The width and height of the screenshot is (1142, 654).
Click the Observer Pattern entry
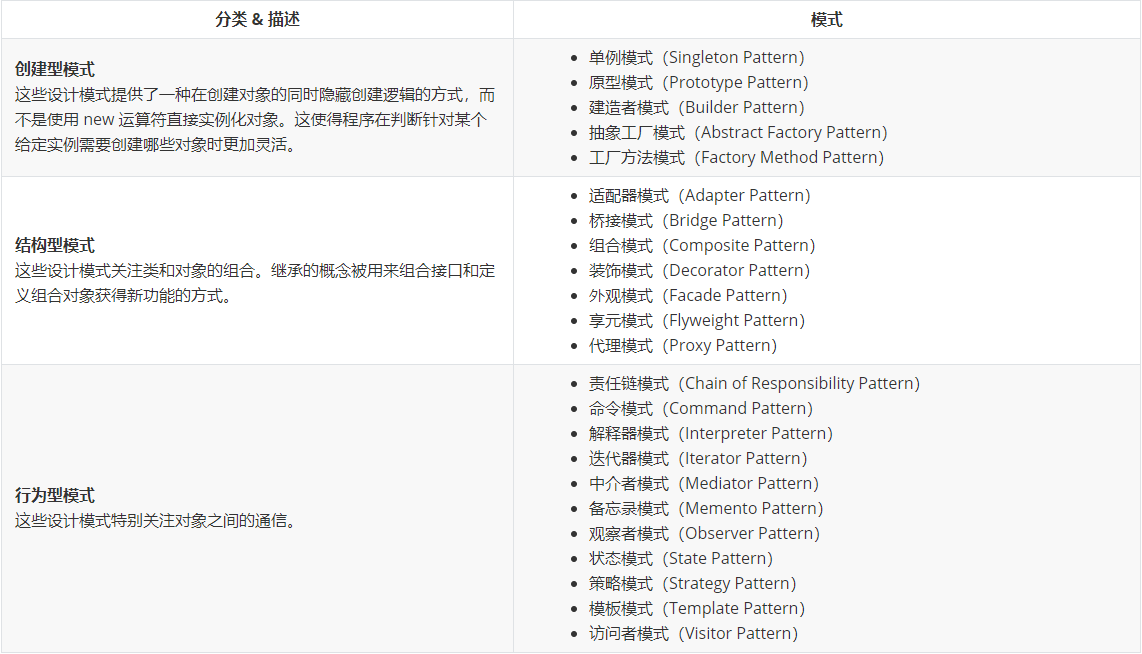pyautogui.click(x=704, y=534)
